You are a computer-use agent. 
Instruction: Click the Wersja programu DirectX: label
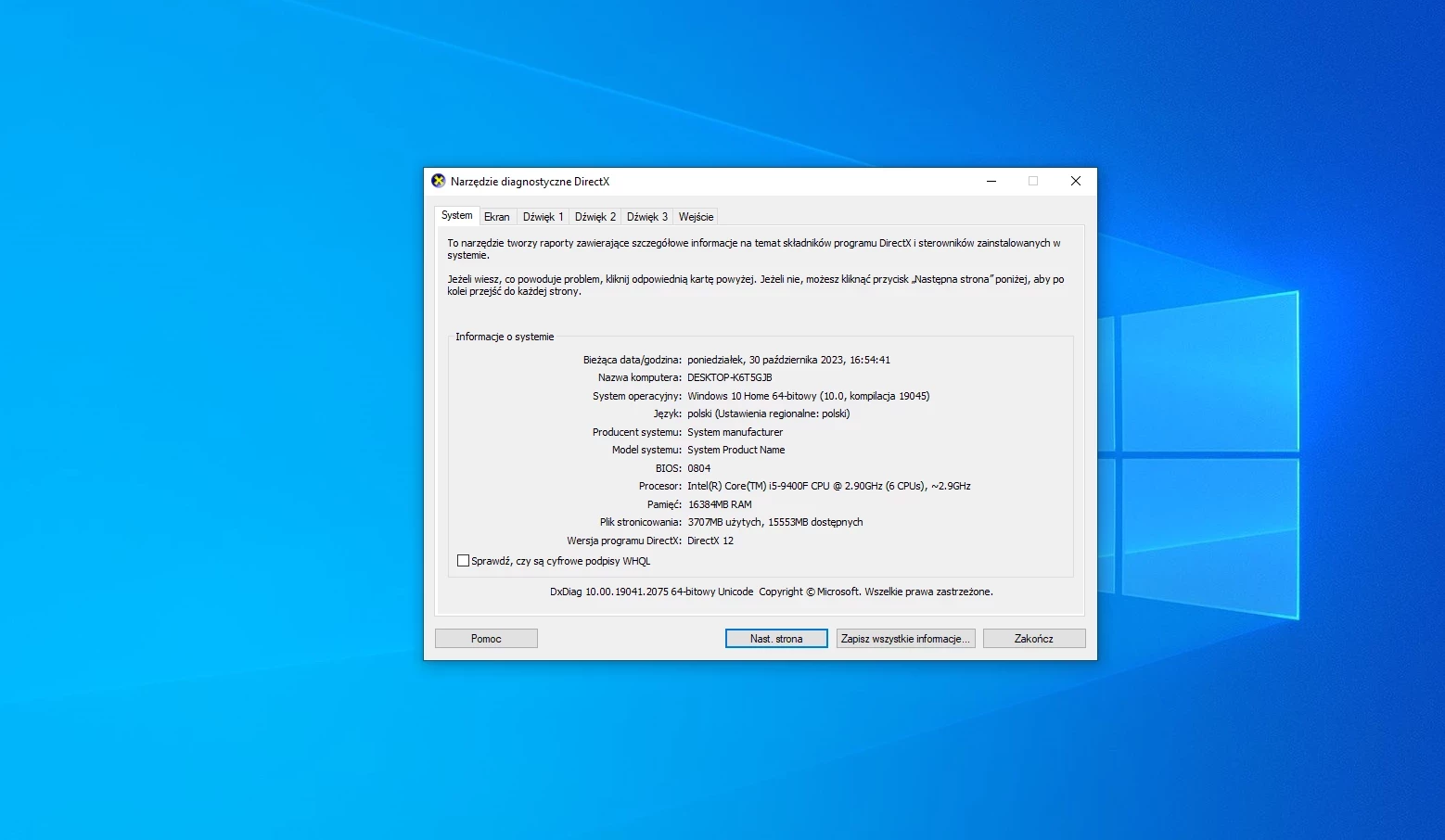[624, 541]
